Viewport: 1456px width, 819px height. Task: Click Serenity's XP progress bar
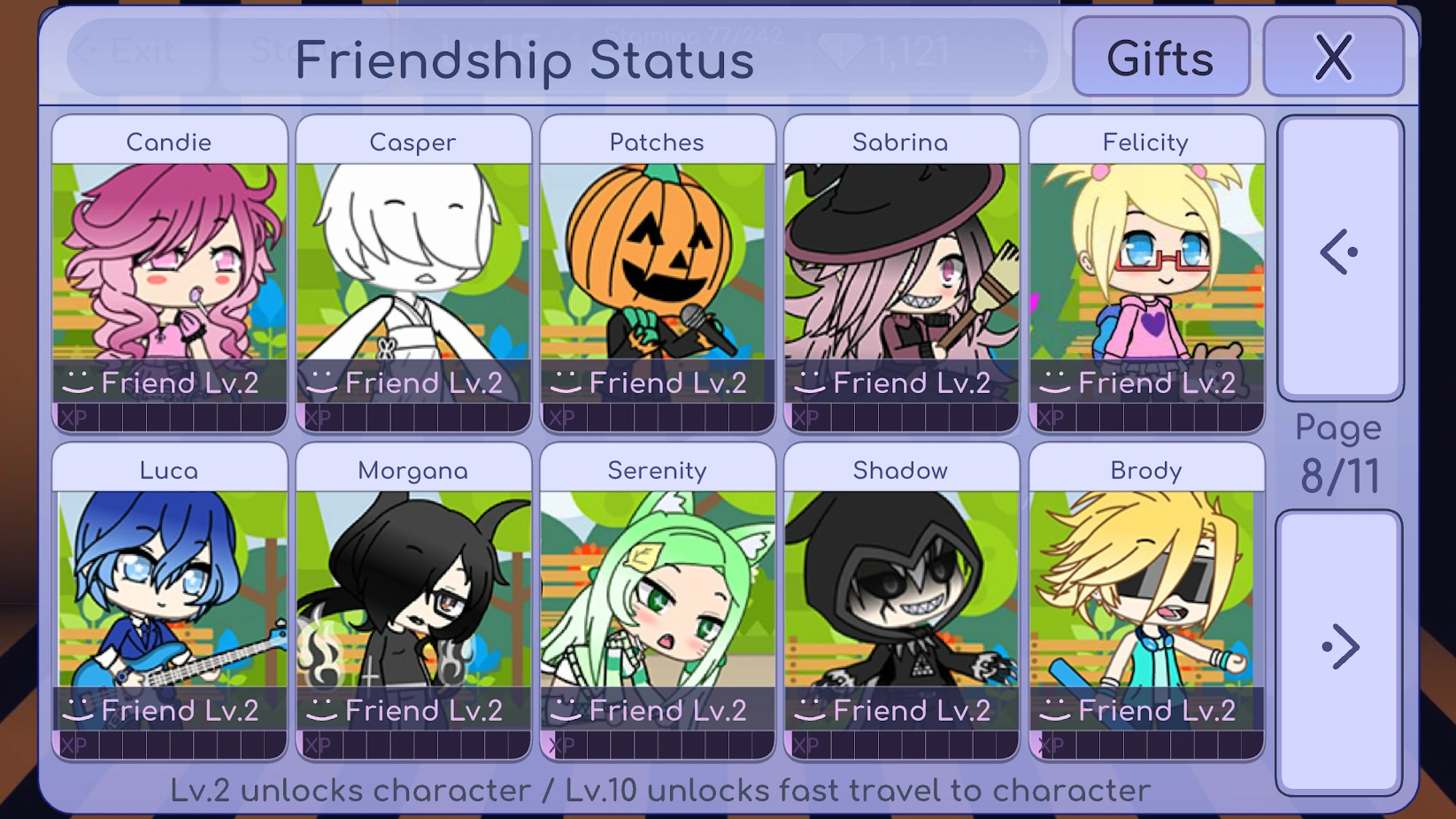click(x=658, y=746)
